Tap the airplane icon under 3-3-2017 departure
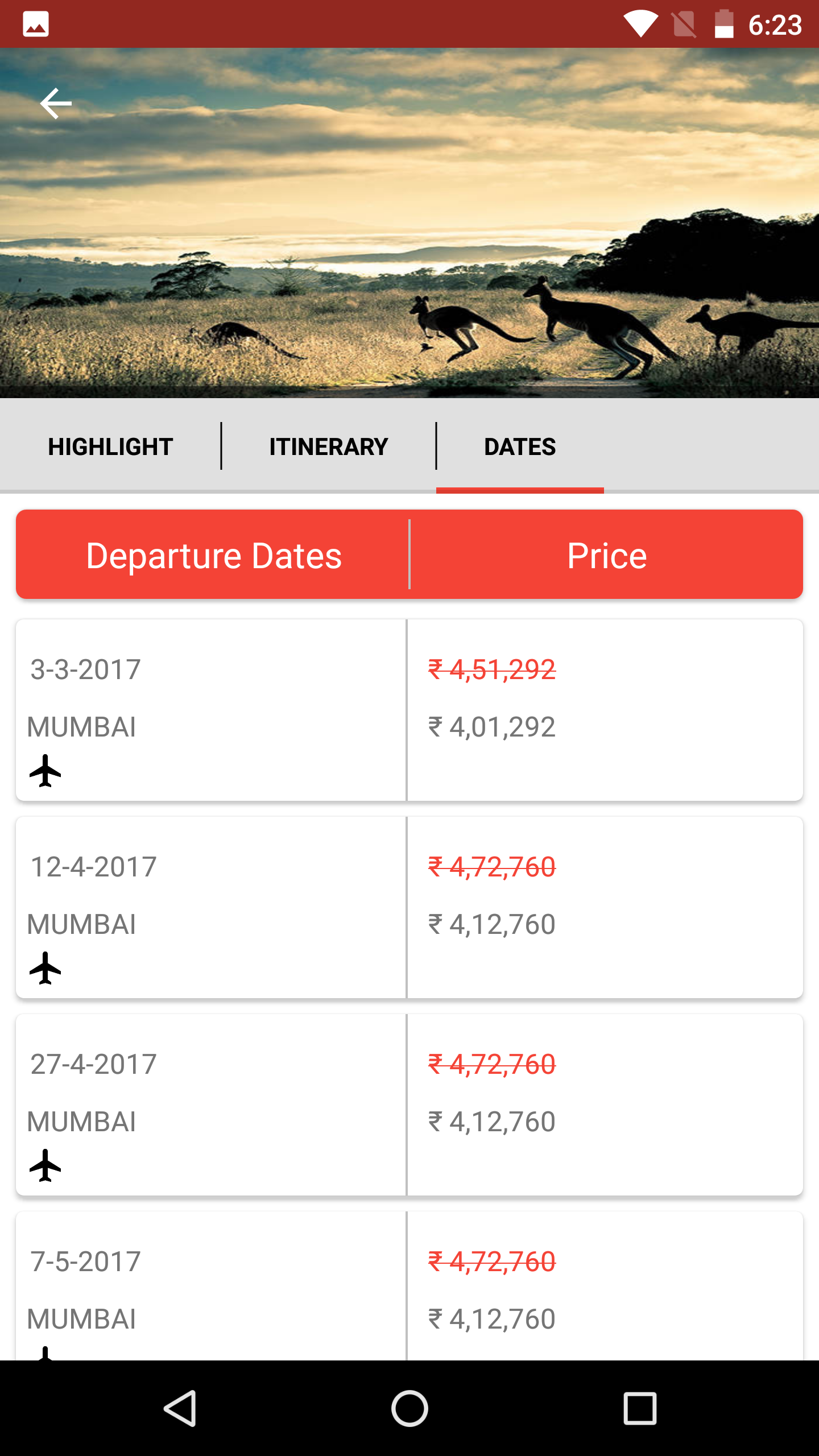This screenshot has height=1456, width=819. [45, 771]
